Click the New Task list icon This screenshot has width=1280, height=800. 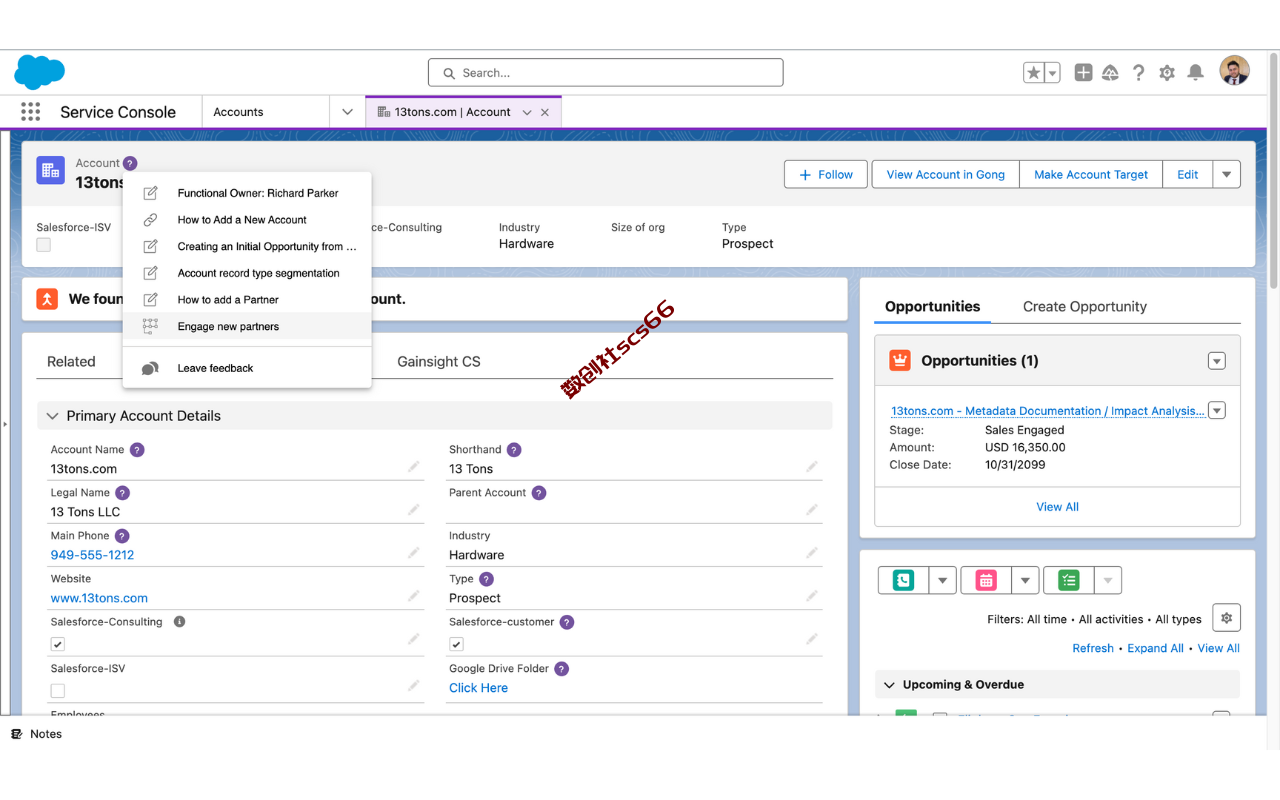(1069, 580)
